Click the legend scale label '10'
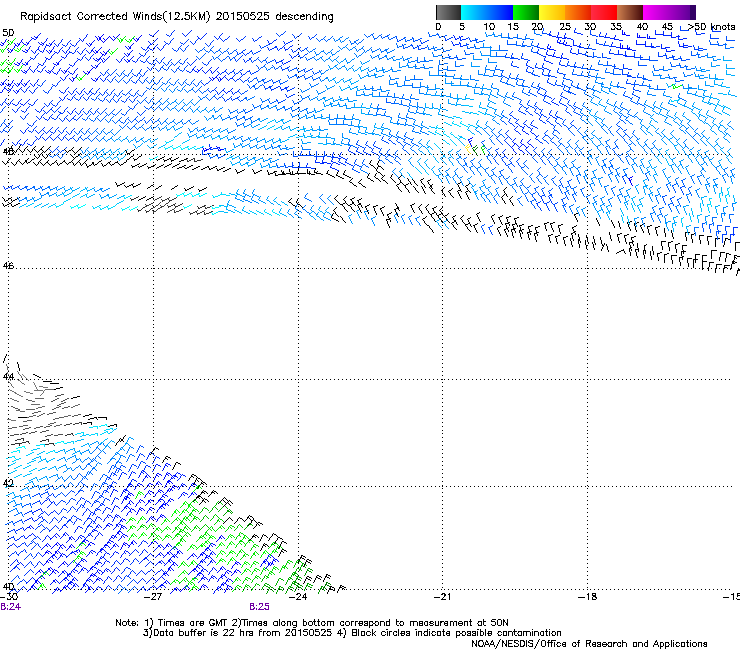This screenshot has width=740, height=650. point(489,27)
